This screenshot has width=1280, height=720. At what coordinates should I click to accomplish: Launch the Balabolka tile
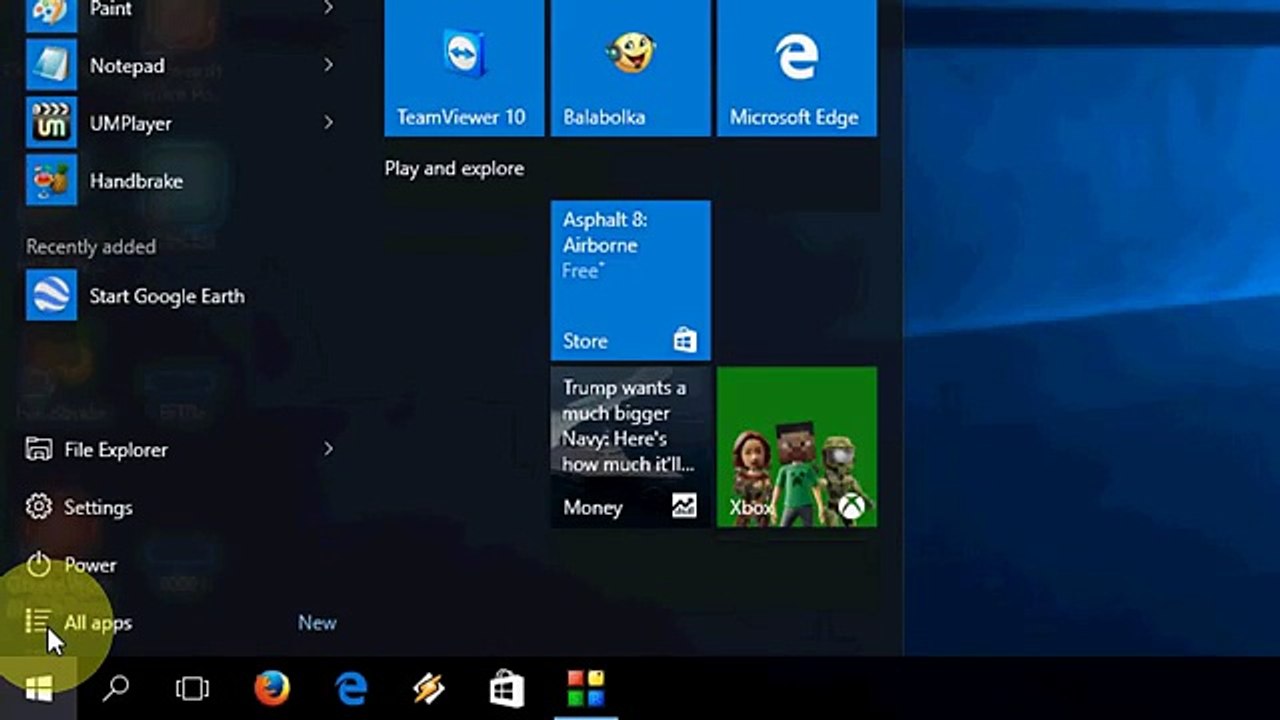pos(631,67)
